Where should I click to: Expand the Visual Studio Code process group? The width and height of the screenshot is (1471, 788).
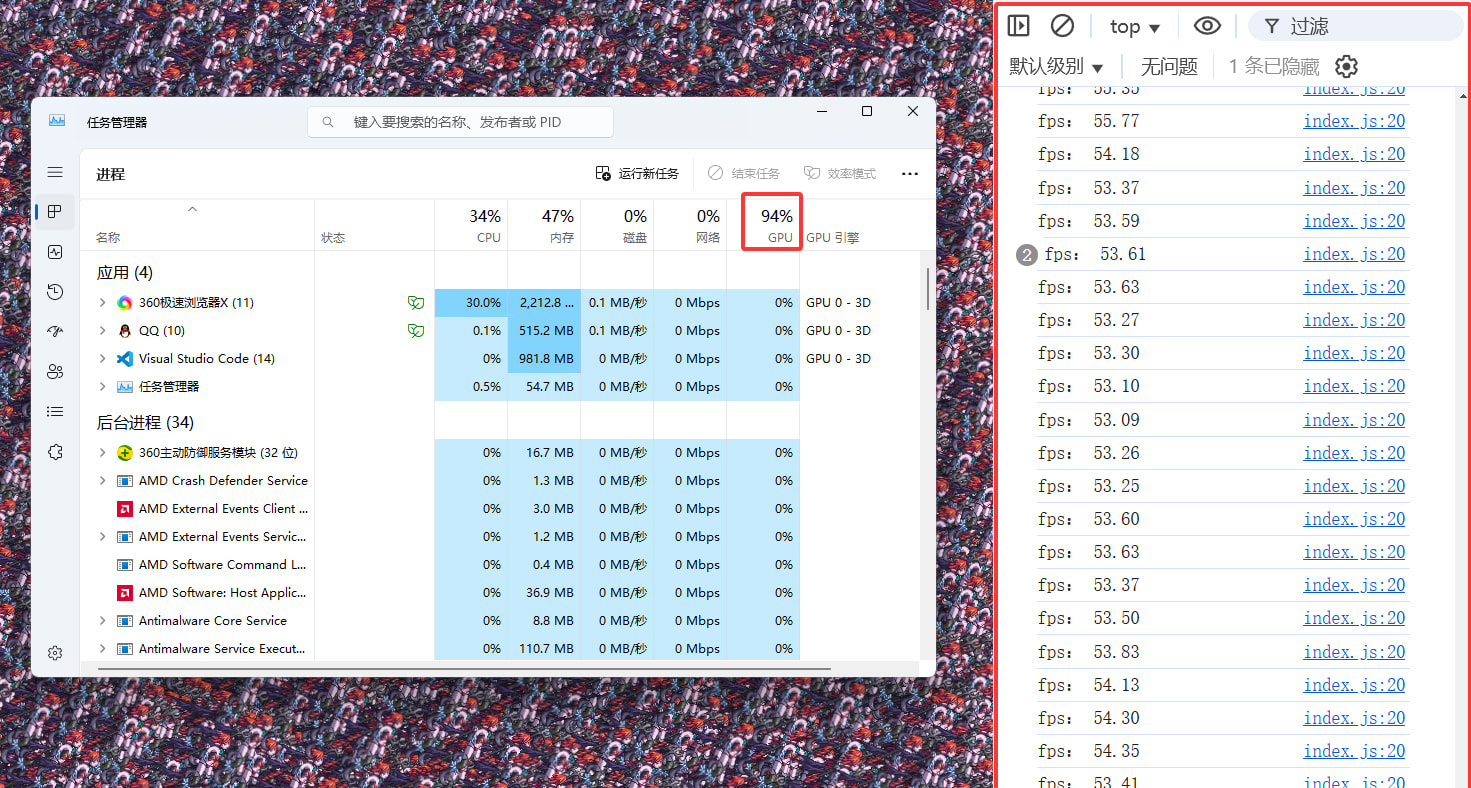pyautogui.click(x=102, y=359)
